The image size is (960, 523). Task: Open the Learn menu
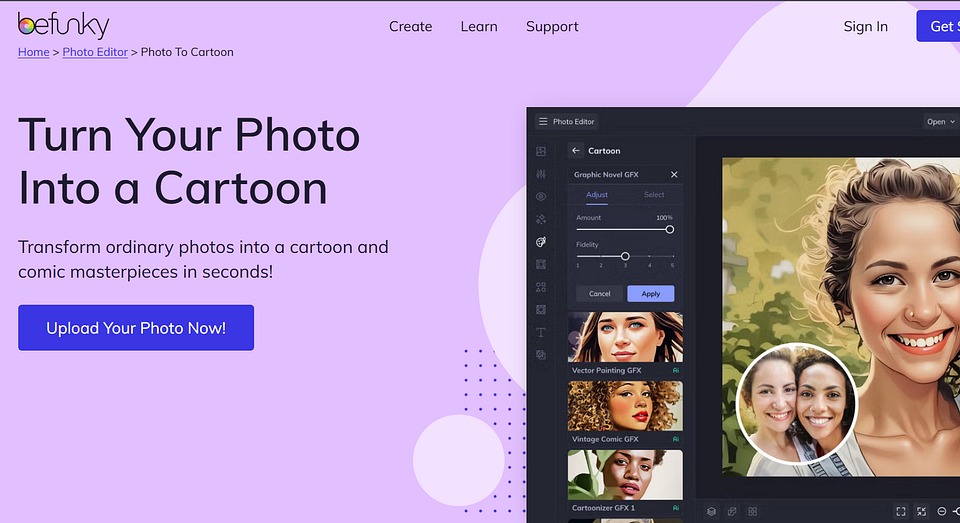(x=479, y=26)
